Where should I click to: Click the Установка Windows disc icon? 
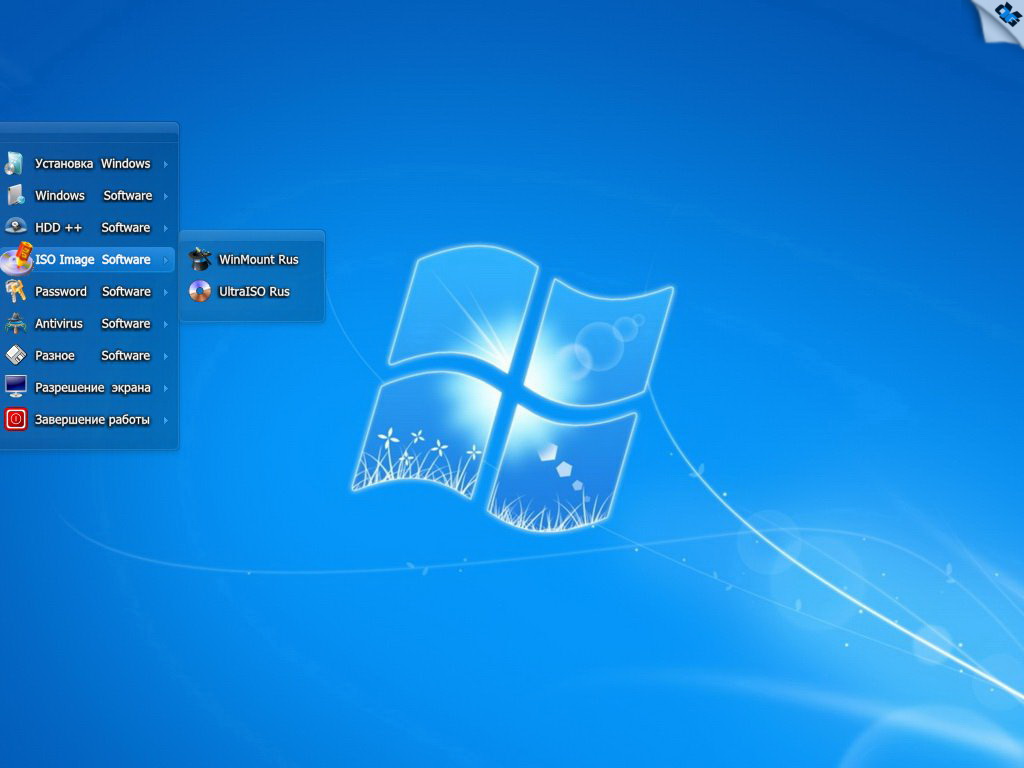(14, 163)
